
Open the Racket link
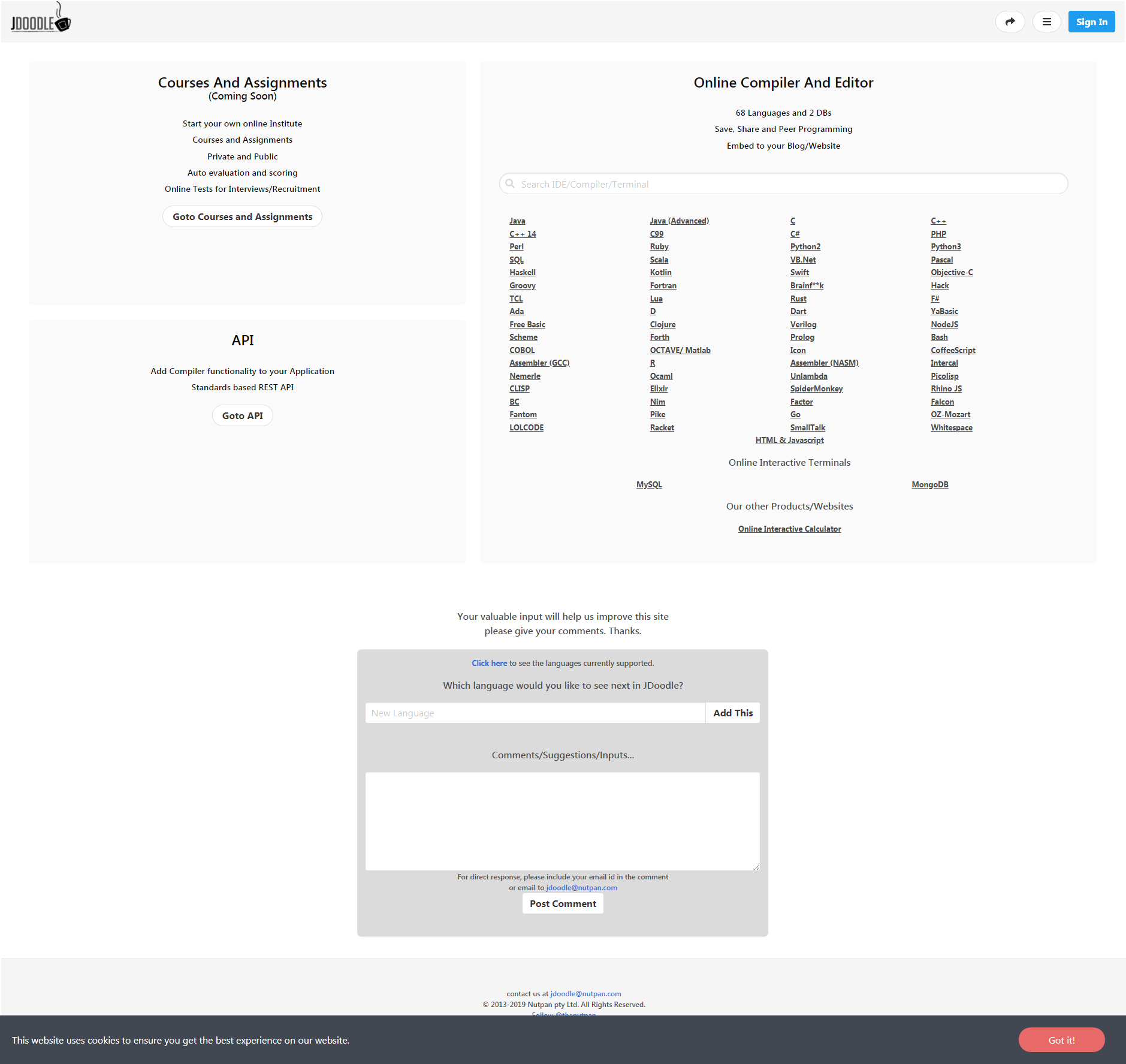[662, 428]
